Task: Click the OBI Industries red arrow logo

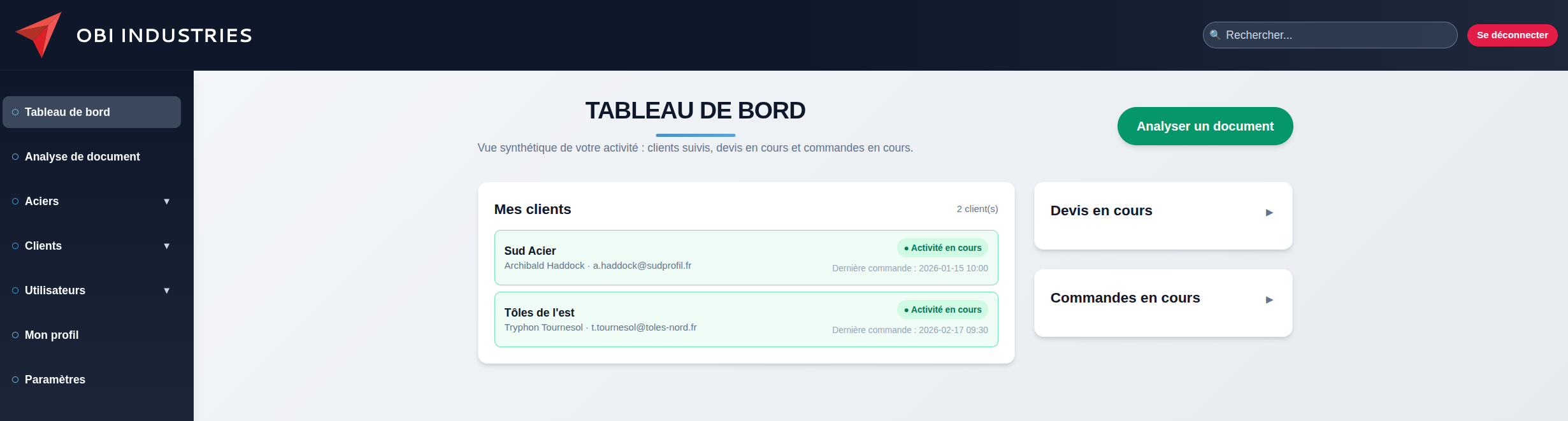Action: tap(39, 34)
